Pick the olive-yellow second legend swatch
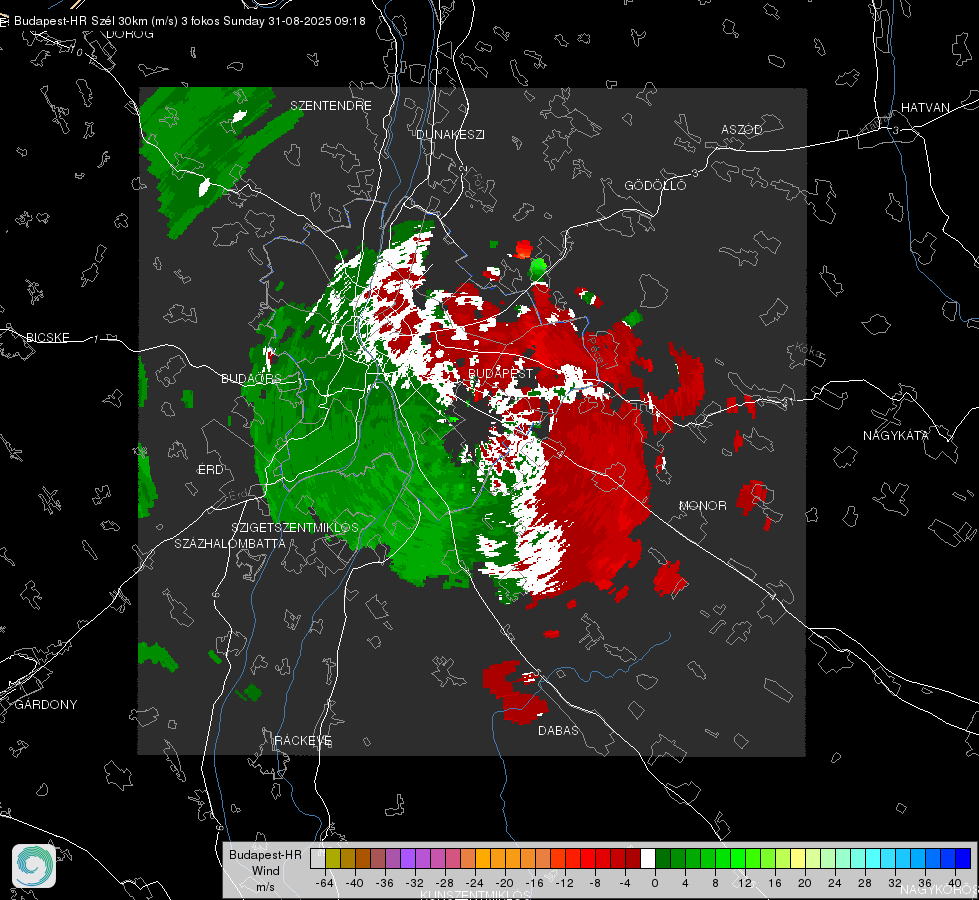This screenshot has height=900, width=979. (333, 859)
